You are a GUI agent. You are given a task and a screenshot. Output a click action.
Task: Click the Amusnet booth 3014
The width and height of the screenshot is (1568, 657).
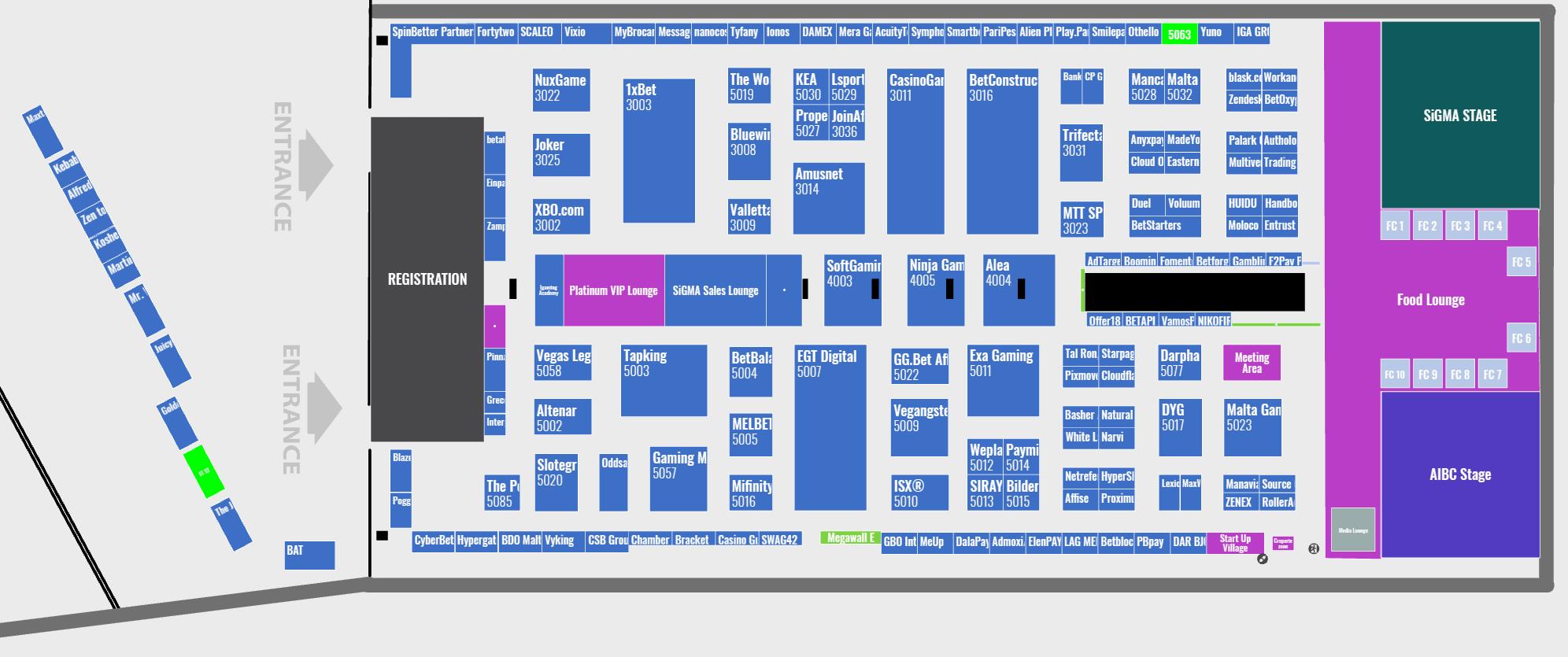coord(829,198)
